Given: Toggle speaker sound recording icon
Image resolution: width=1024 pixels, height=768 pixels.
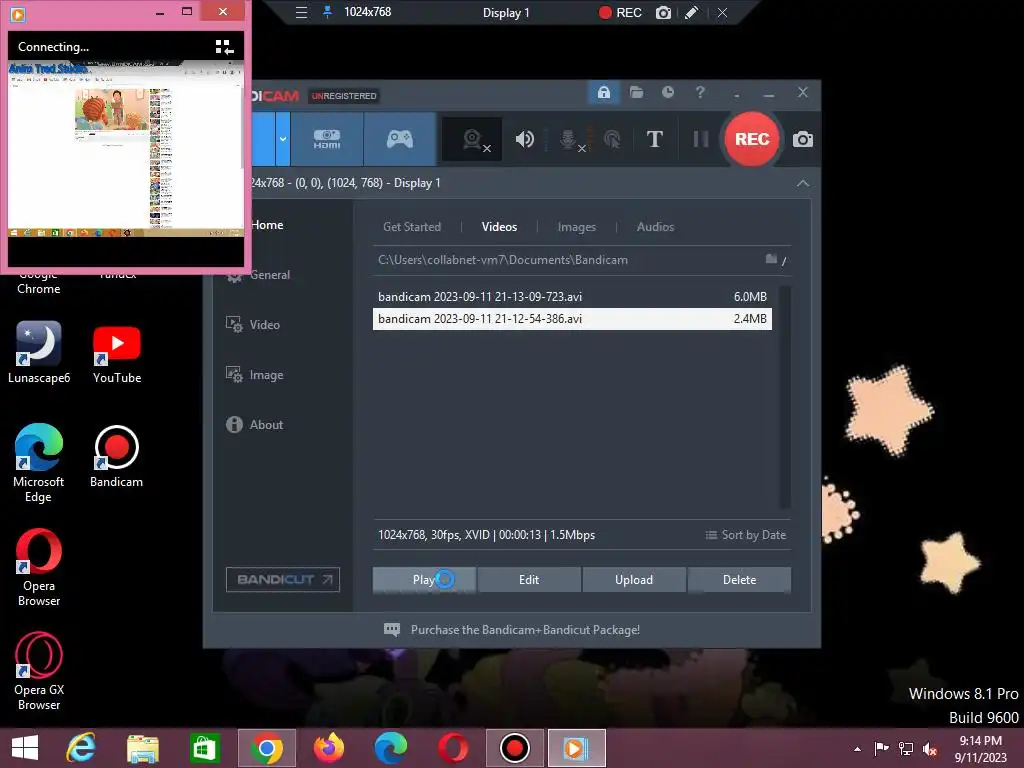Looking at the screenshot, I should pos(524,139).
